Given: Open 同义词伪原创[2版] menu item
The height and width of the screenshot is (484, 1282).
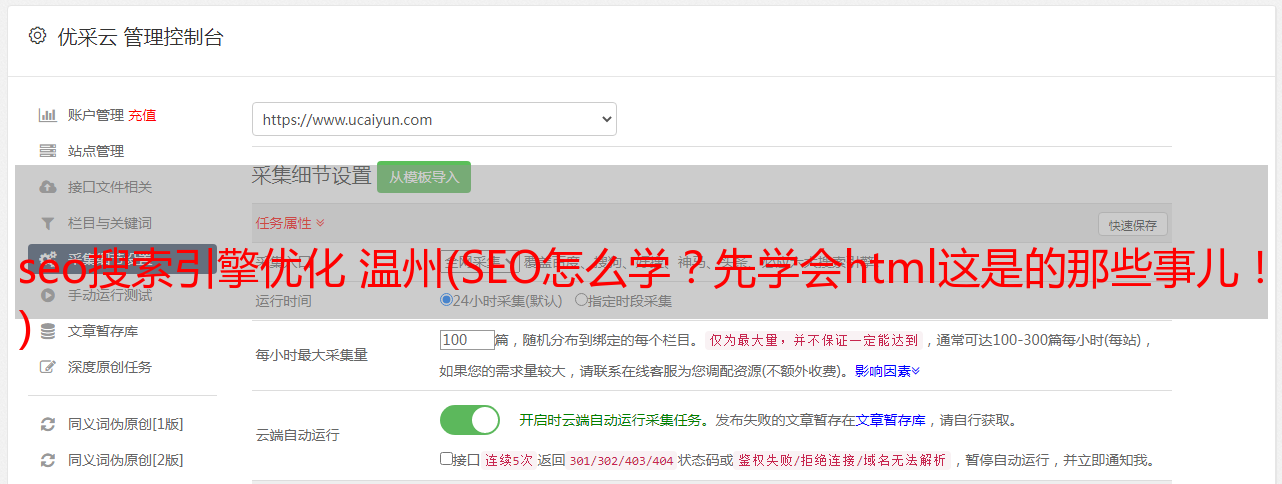Looking at the screenshot, I should coord(126,460).
